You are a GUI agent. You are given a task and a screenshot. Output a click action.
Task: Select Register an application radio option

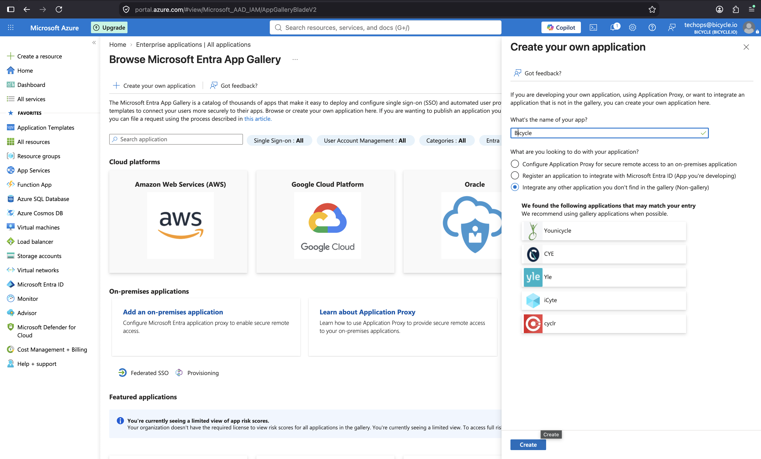pos(514,176)
